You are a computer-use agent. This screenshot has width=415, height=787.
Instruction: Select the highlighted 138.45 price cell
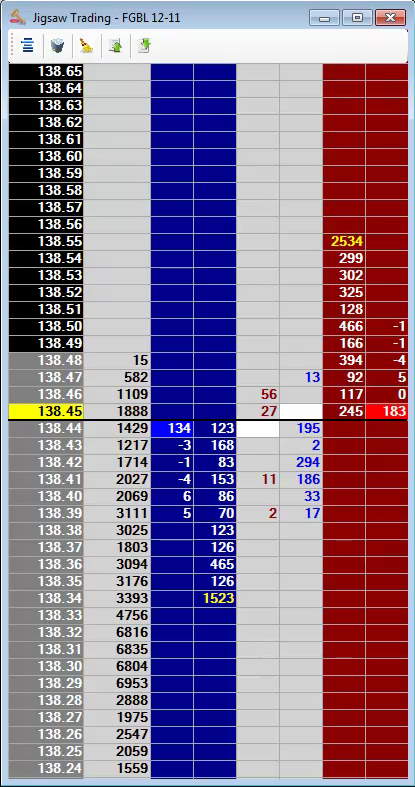(x=46, y=412)
